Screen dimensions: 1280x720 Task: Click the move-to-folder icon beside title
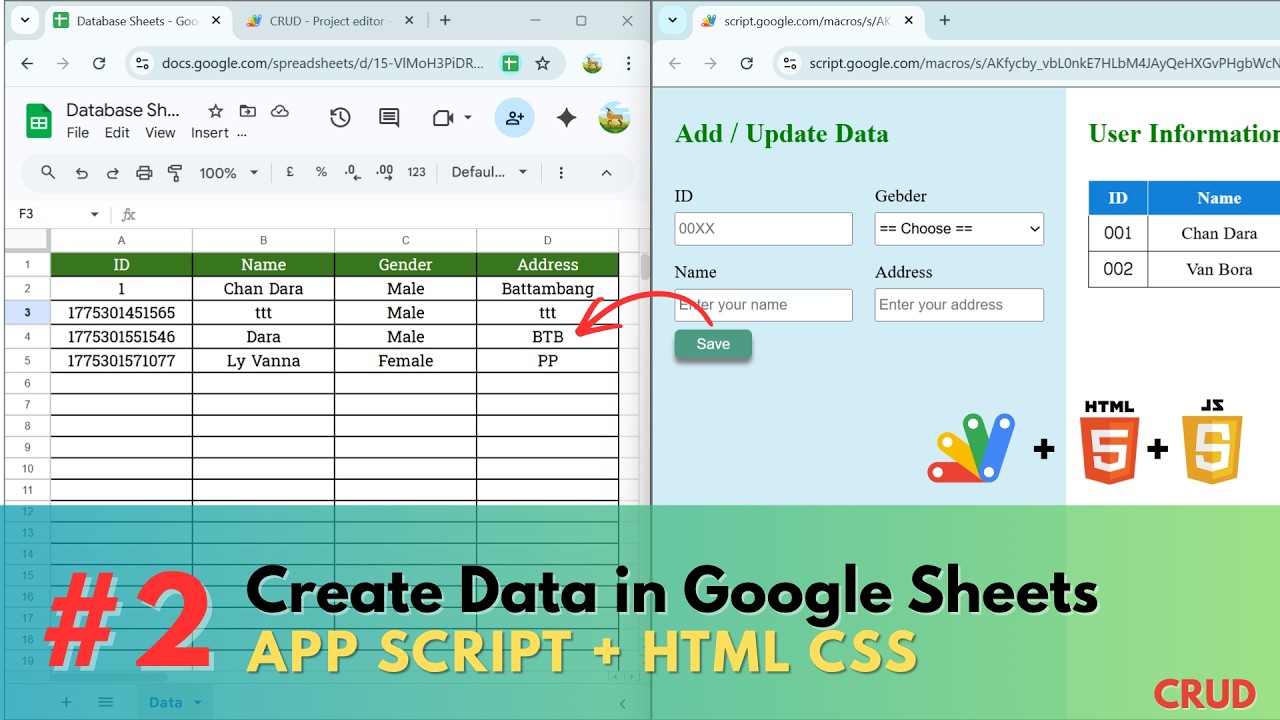247,111
